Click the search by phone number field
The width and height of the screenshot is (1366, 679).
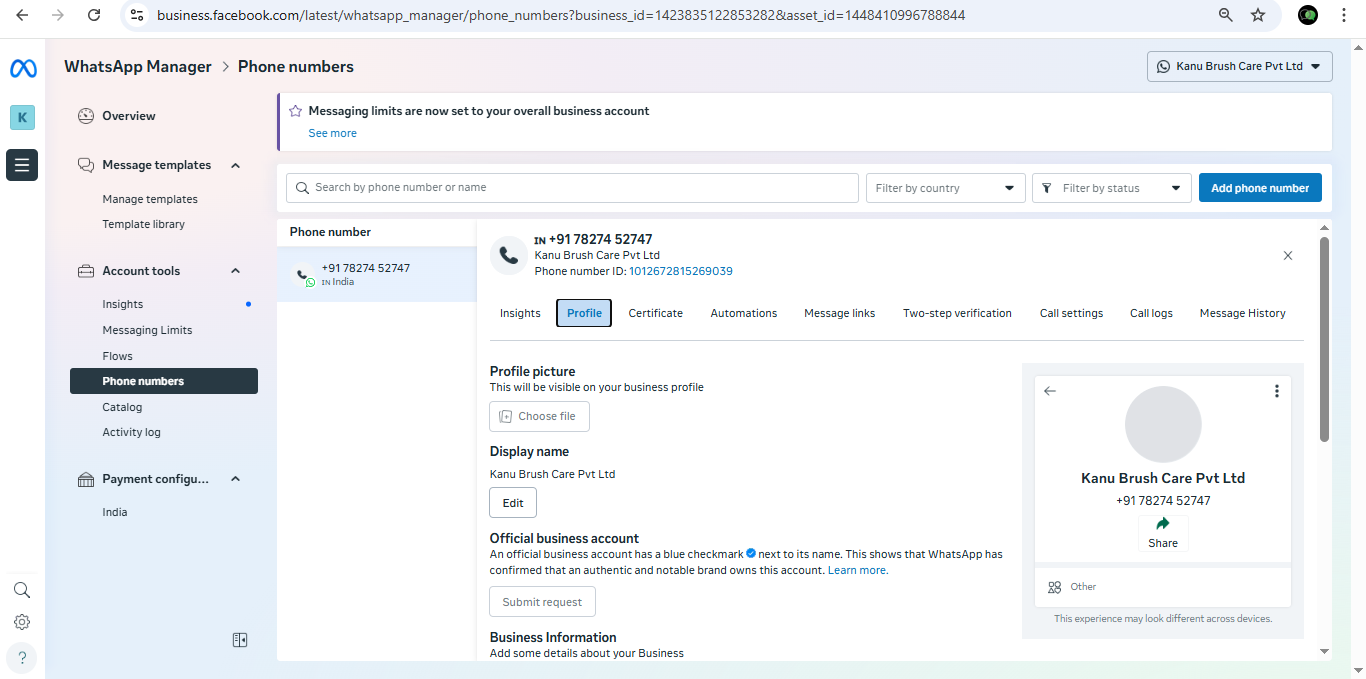pos(572,188)
